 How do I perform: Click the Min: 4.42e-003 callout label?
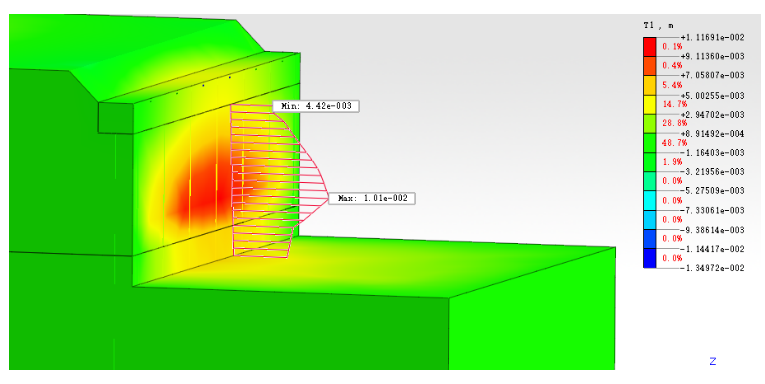tap(316, 106)
